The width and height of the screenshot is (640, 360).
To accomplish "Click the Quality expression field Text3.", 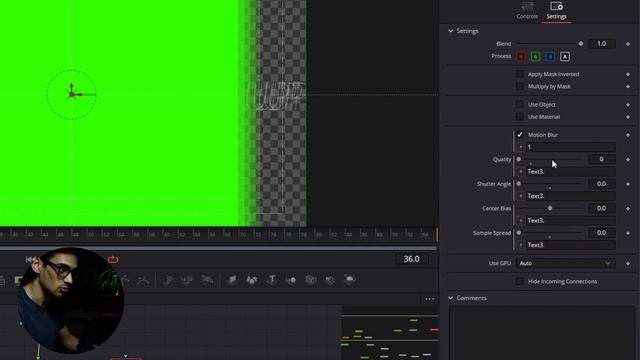I will coord(570,171).
